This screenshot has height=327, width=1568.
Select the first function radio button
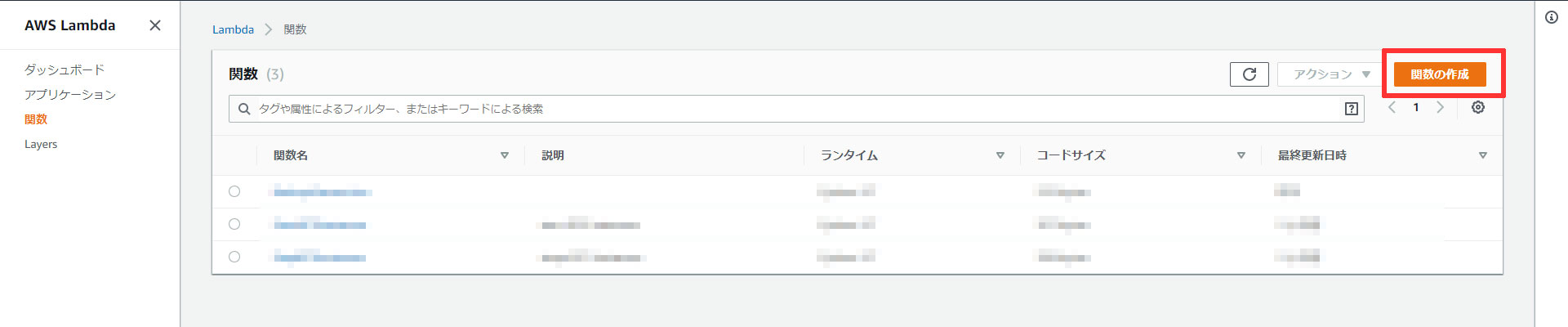[234, 191]
